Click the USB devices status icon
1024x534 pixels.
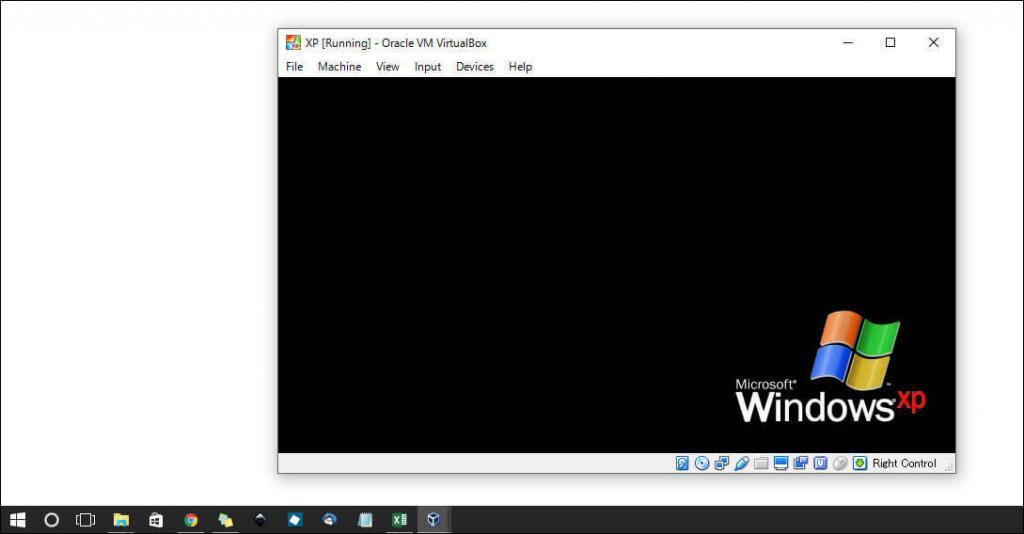(x=741, y=463)
